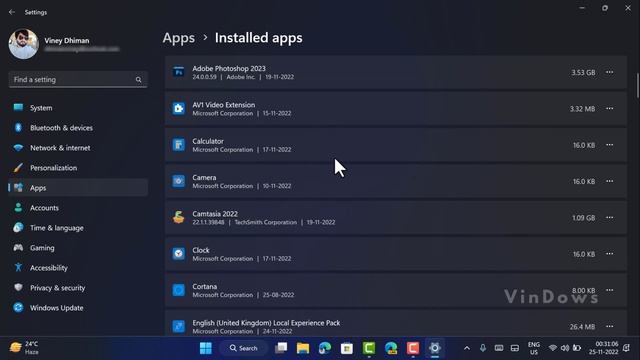Click the Local Experience Pack app icon
640x360 pixels.
pyautogui.click(x=178, y=327)
